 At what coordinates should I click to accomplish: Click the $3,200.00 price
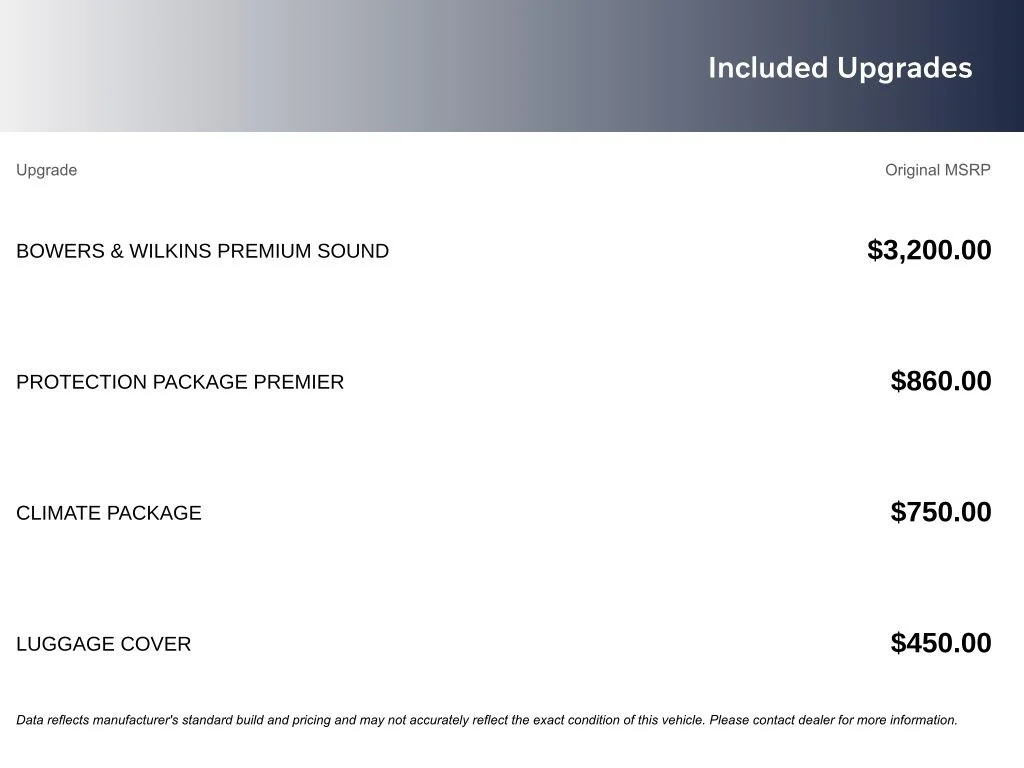tap(929, 250)
